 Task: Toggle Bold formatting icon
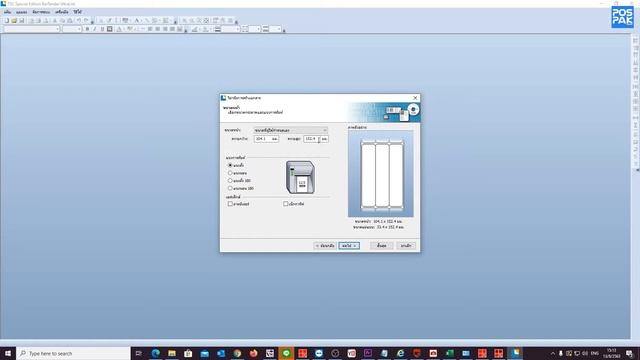pyautogui.click(x=87, y=29)
